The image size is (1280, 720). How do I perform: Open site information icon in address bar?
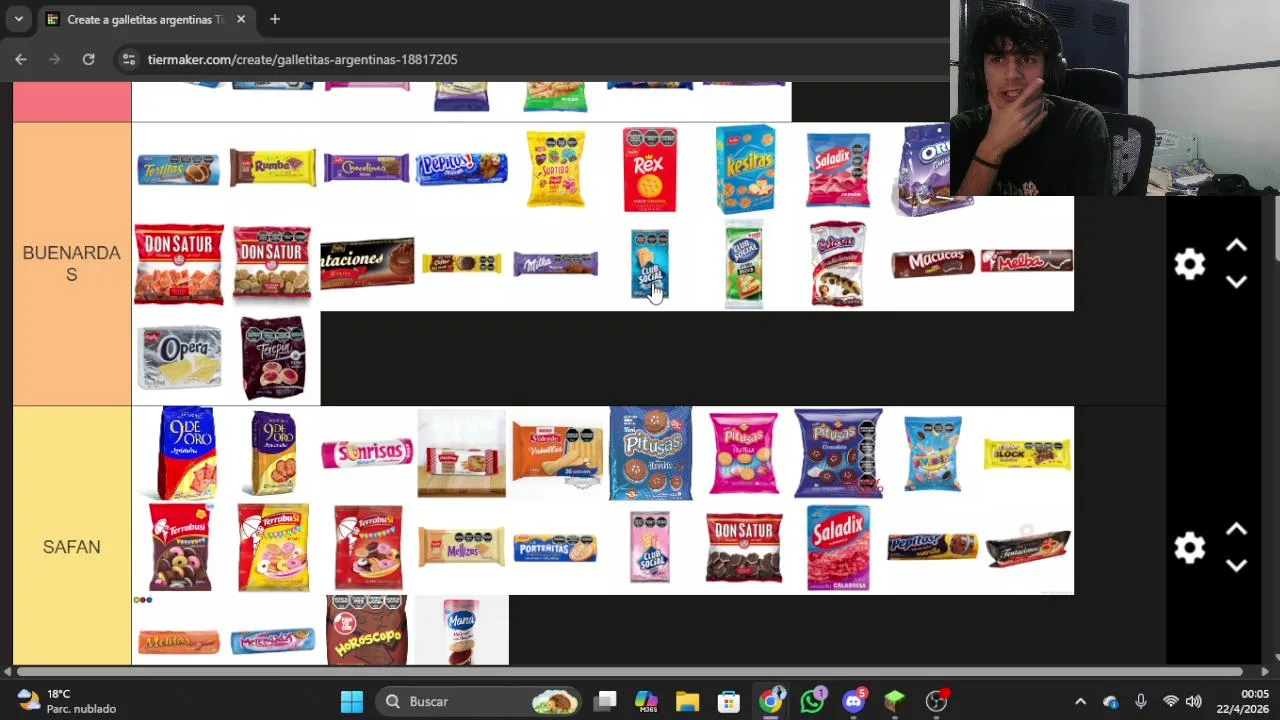coord(128,59)
